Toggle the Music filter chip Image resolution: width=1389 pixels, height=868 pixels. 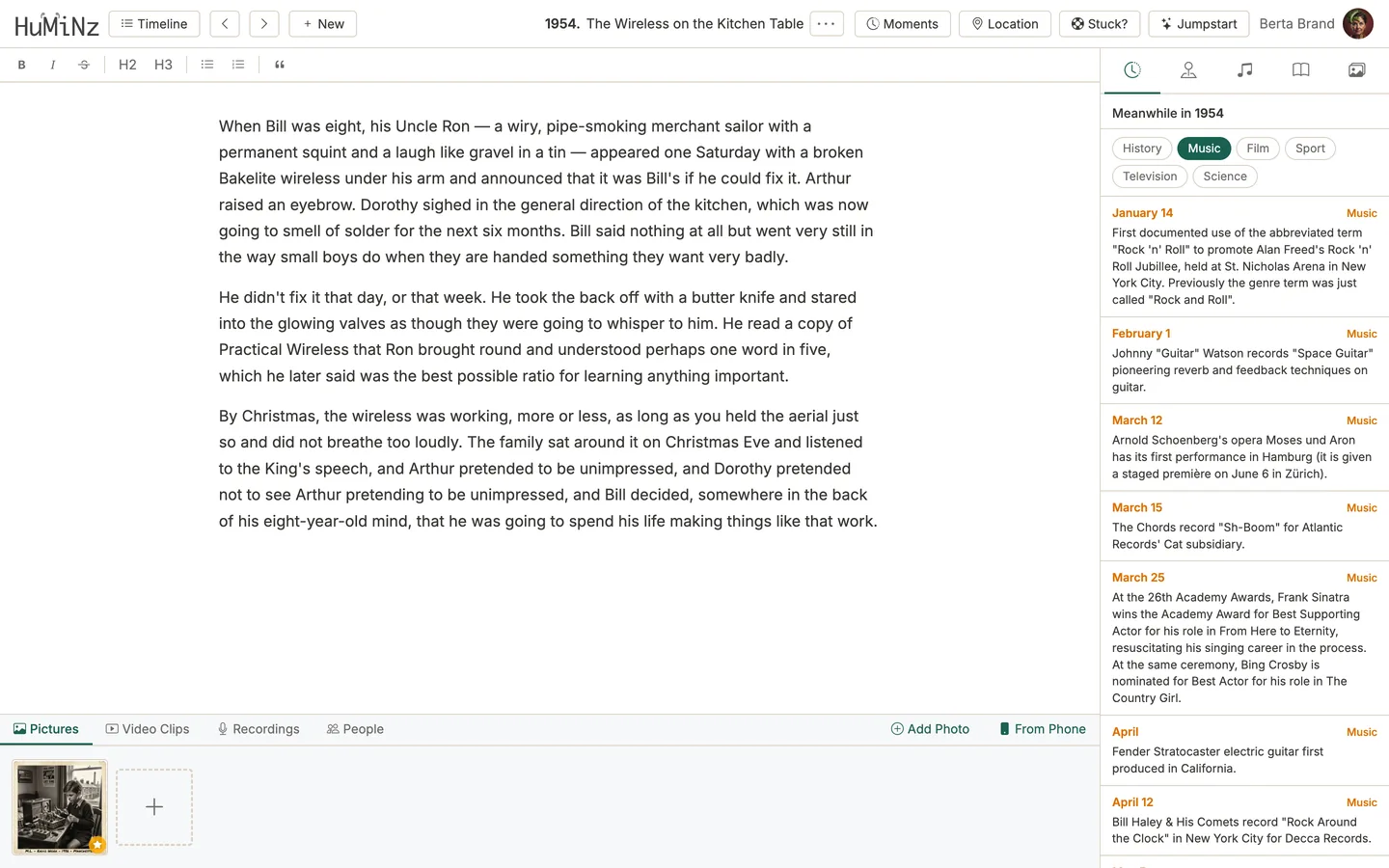click(x=1204, y=149)
